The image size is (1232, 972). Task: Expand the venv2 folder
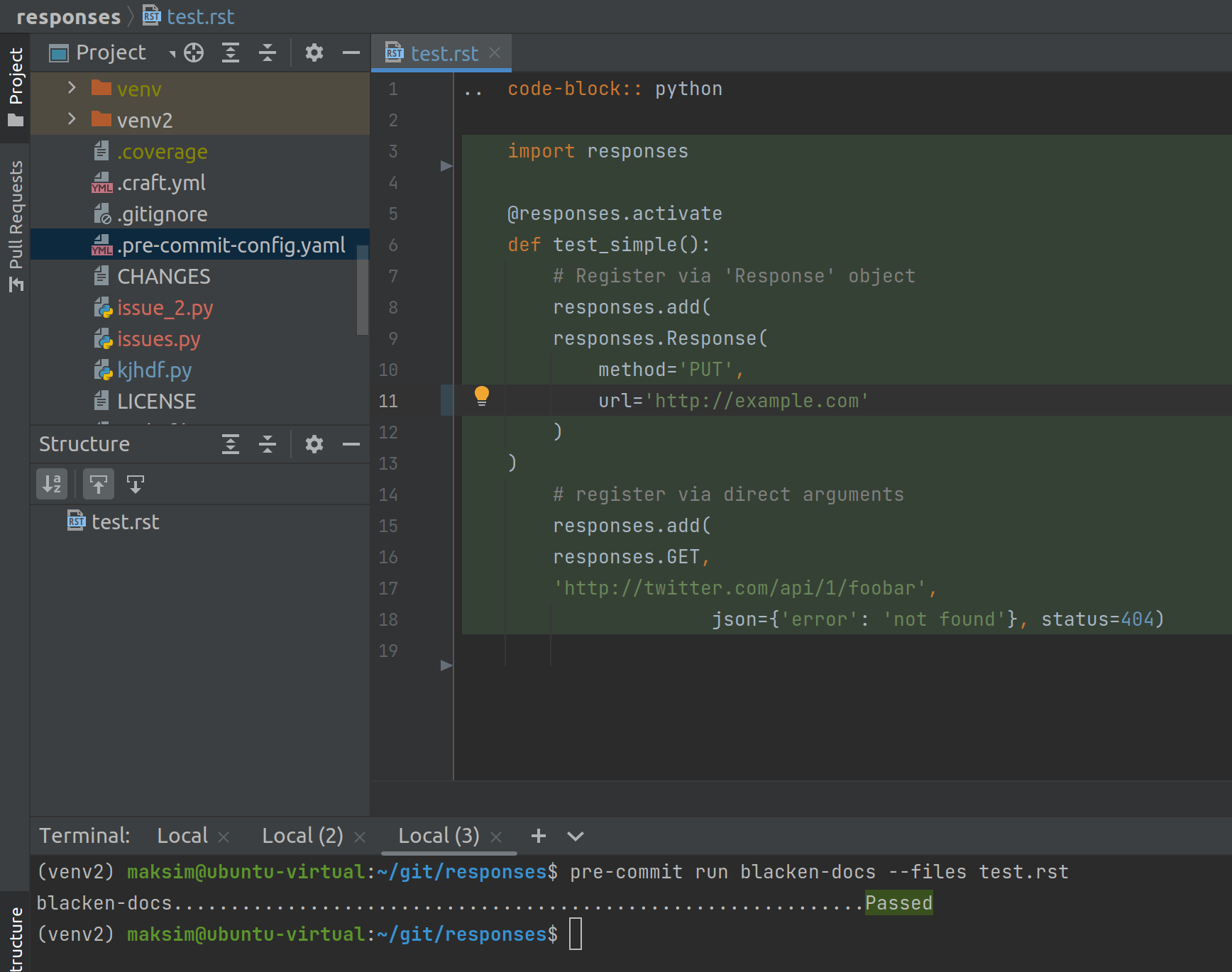[72, 119]
